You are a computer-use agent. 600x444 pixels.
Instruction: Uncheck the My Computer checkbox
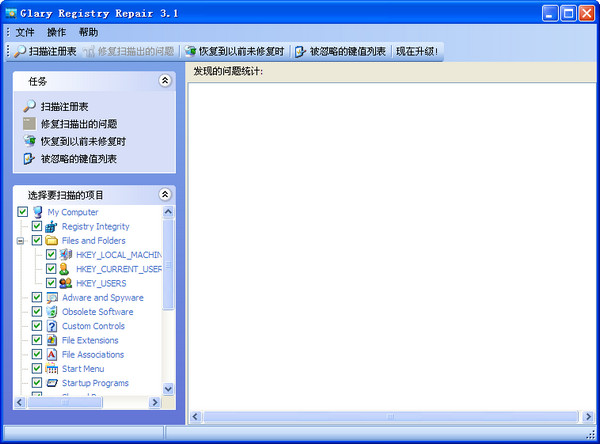(x=23, y=212)
